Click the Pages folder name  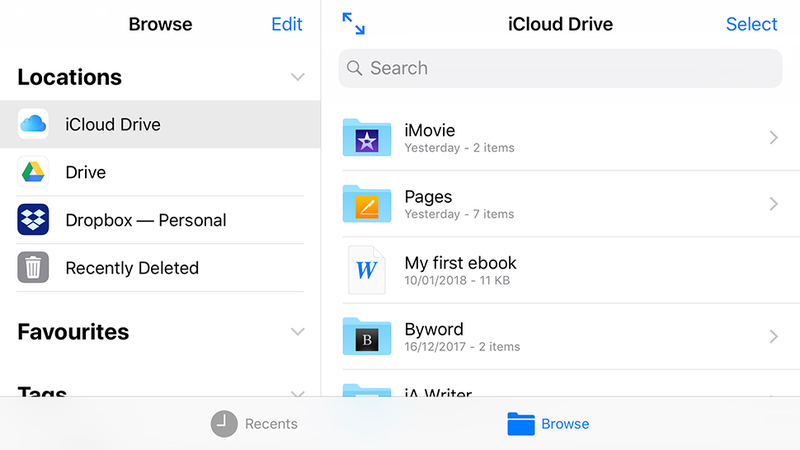pos(428,197)
